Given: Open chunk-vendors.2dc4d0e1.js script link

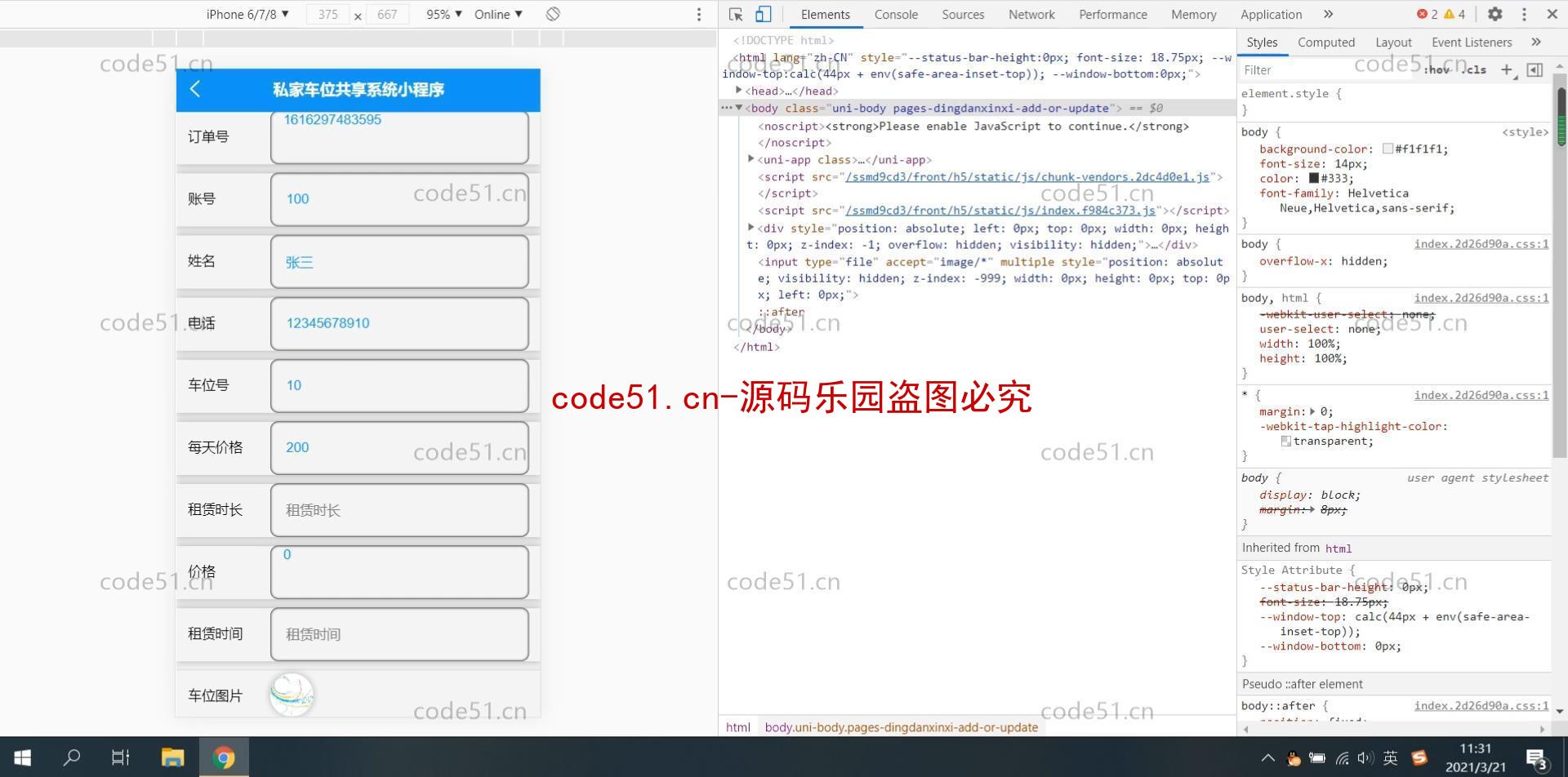Looking at the screenshot, I should pos(1027,176).
